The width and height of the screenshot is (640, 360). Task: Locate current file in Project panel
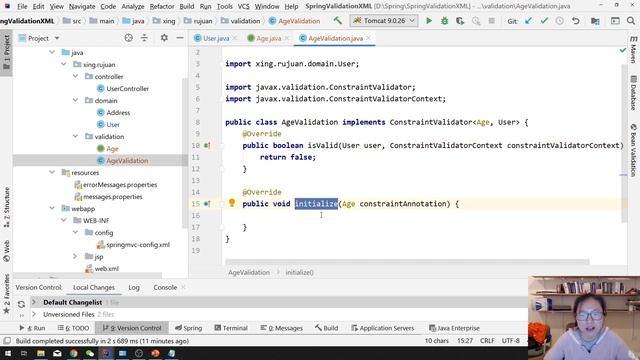coord(129,38)
